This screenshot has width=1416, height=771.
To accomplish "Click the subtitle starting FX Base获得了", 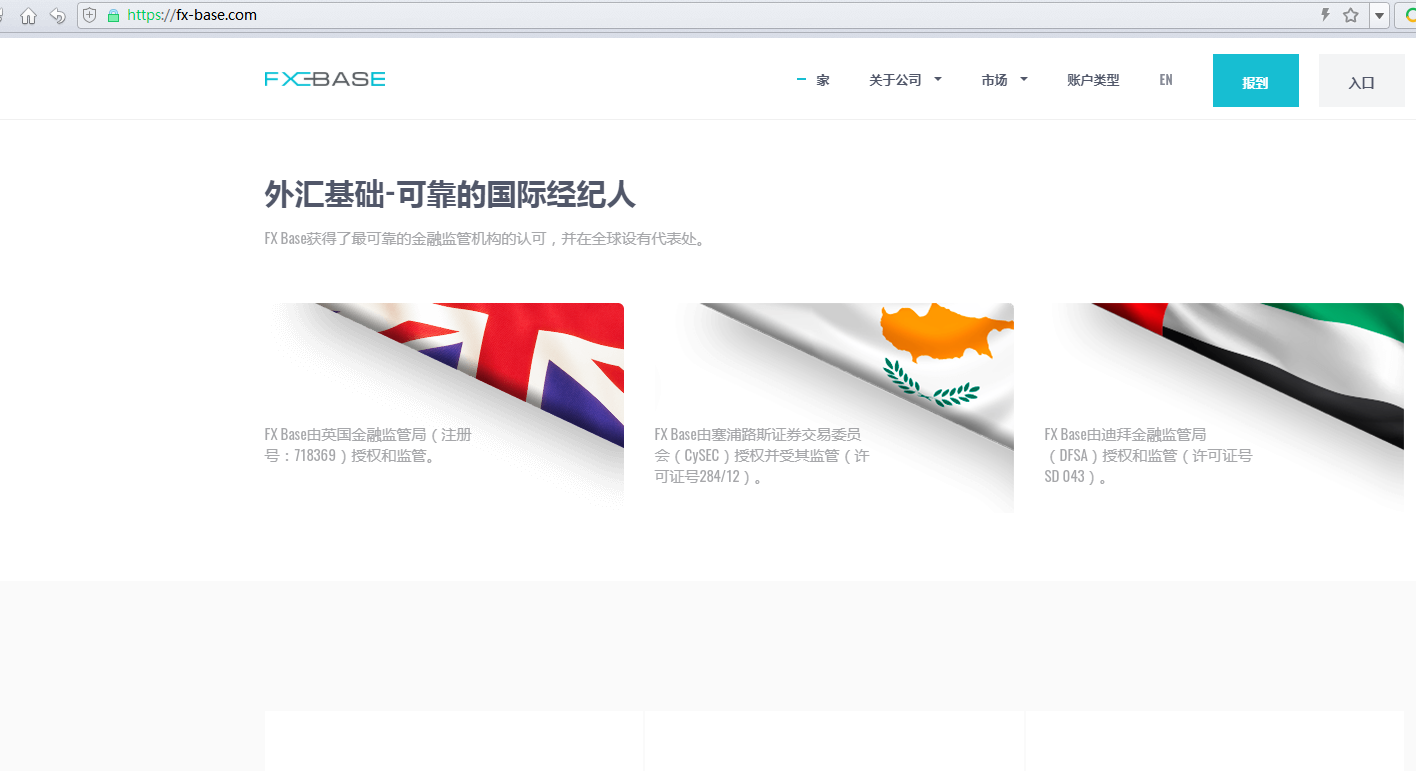I will click(485, 239).
